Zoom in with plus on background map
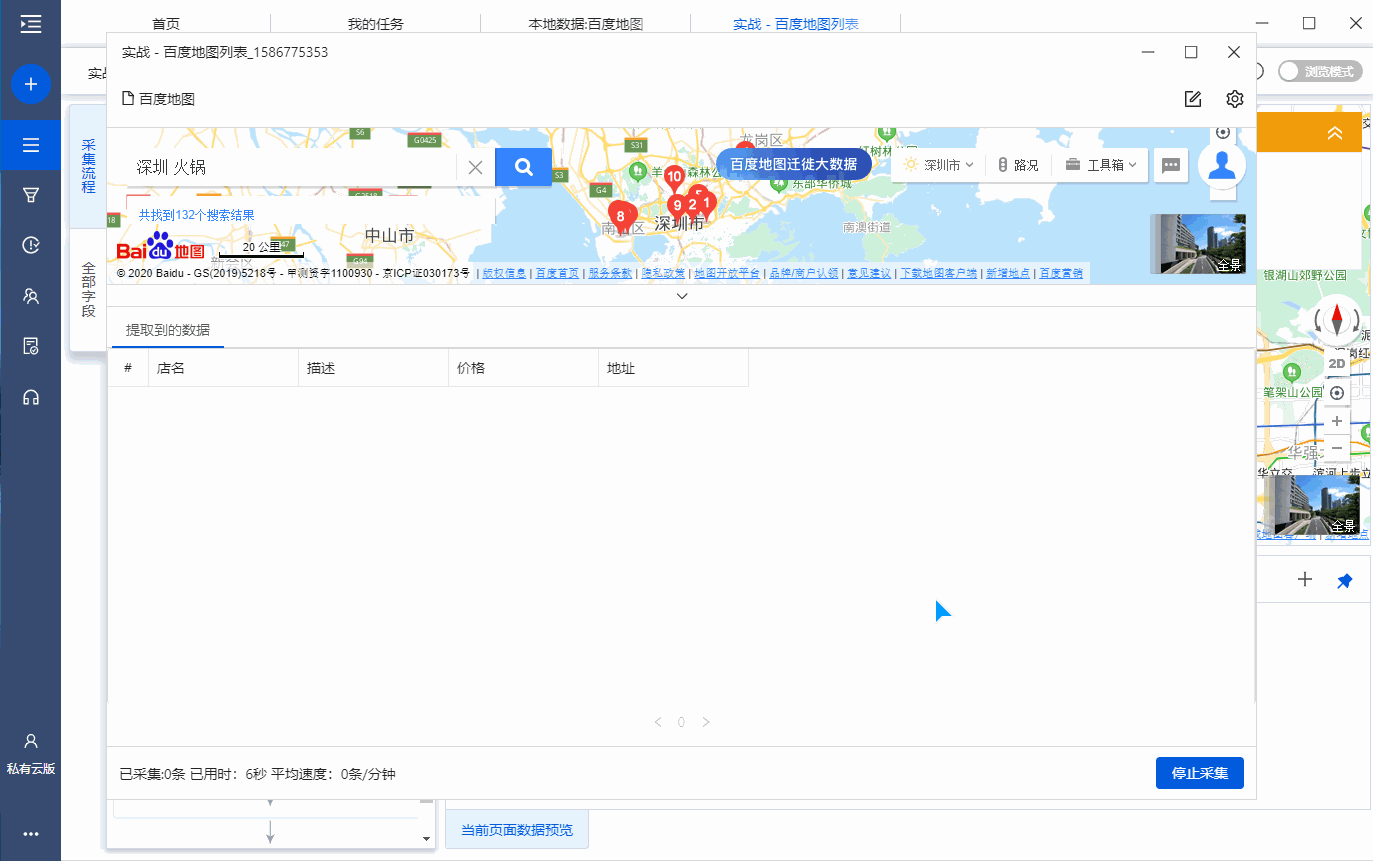The image size is (1373, 861). 1337,421
